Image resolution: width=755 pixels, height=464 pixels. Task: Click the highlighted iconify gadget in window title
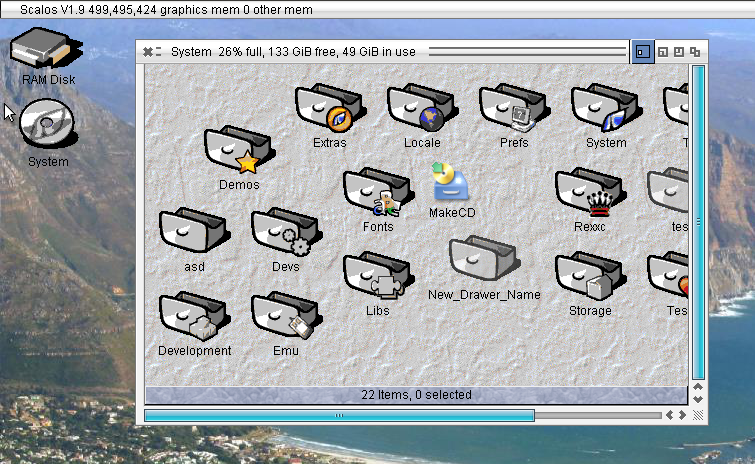(642, 51)
